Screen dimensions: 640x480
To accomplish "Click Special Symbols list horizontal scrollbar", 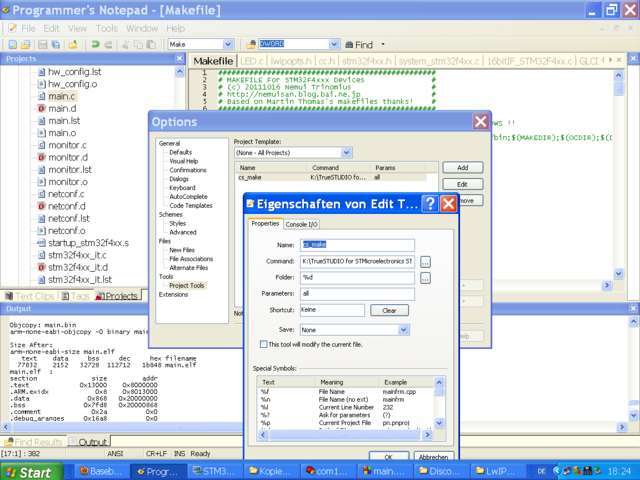I will (345, 435).
